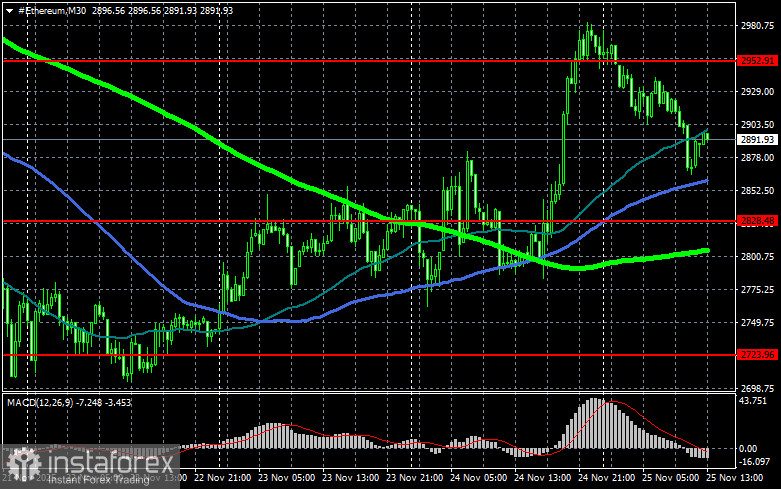Click the 24 Nov 13:00 time label

[x=542, y=478]
